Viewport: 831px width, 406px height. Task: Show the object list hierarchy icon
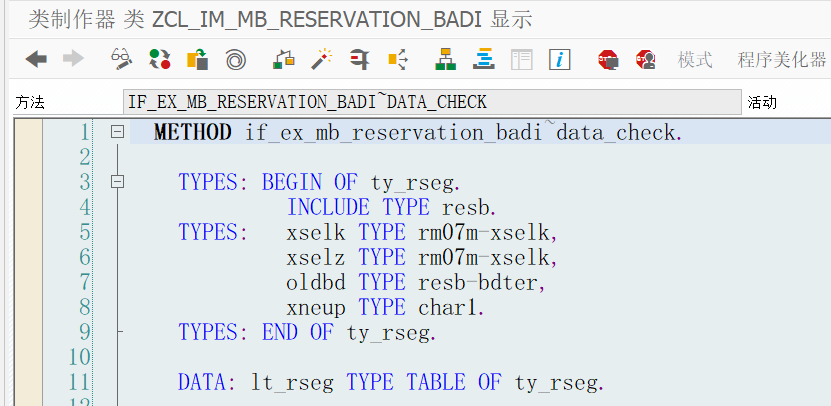(446, 59)
